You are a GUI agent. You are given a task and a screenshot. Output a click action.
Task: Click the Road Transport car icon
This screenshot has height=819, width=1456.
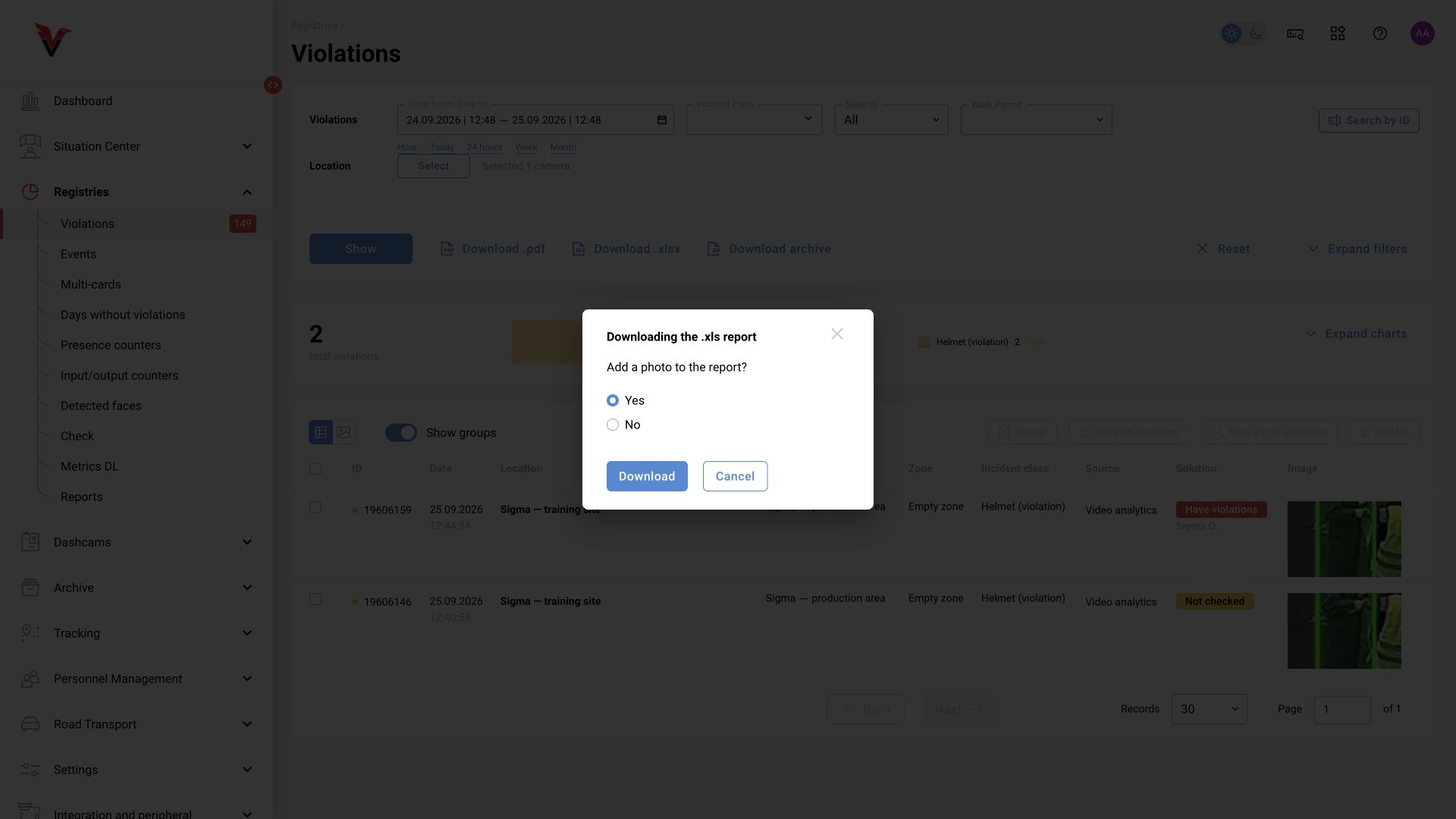[x=30, y=724]
